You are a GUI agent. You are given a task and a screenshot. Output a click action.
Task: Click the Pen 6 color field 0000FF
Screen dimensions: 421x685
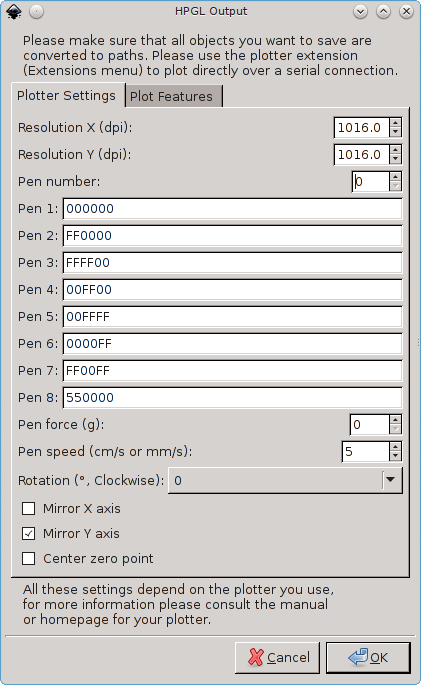pyautogui.click(x=232, y=344)
